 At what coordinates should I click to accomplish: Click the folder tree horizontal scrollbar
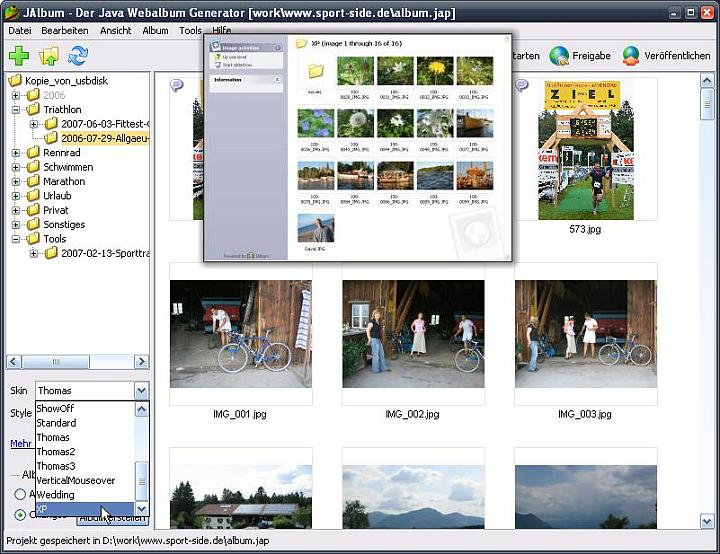point(76,362)
